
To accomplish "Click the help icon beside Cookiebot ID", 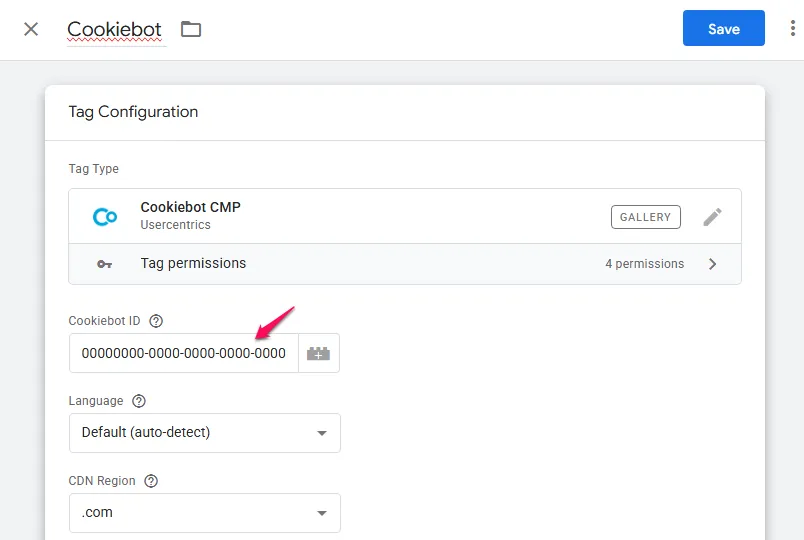I will coord(156,321).
